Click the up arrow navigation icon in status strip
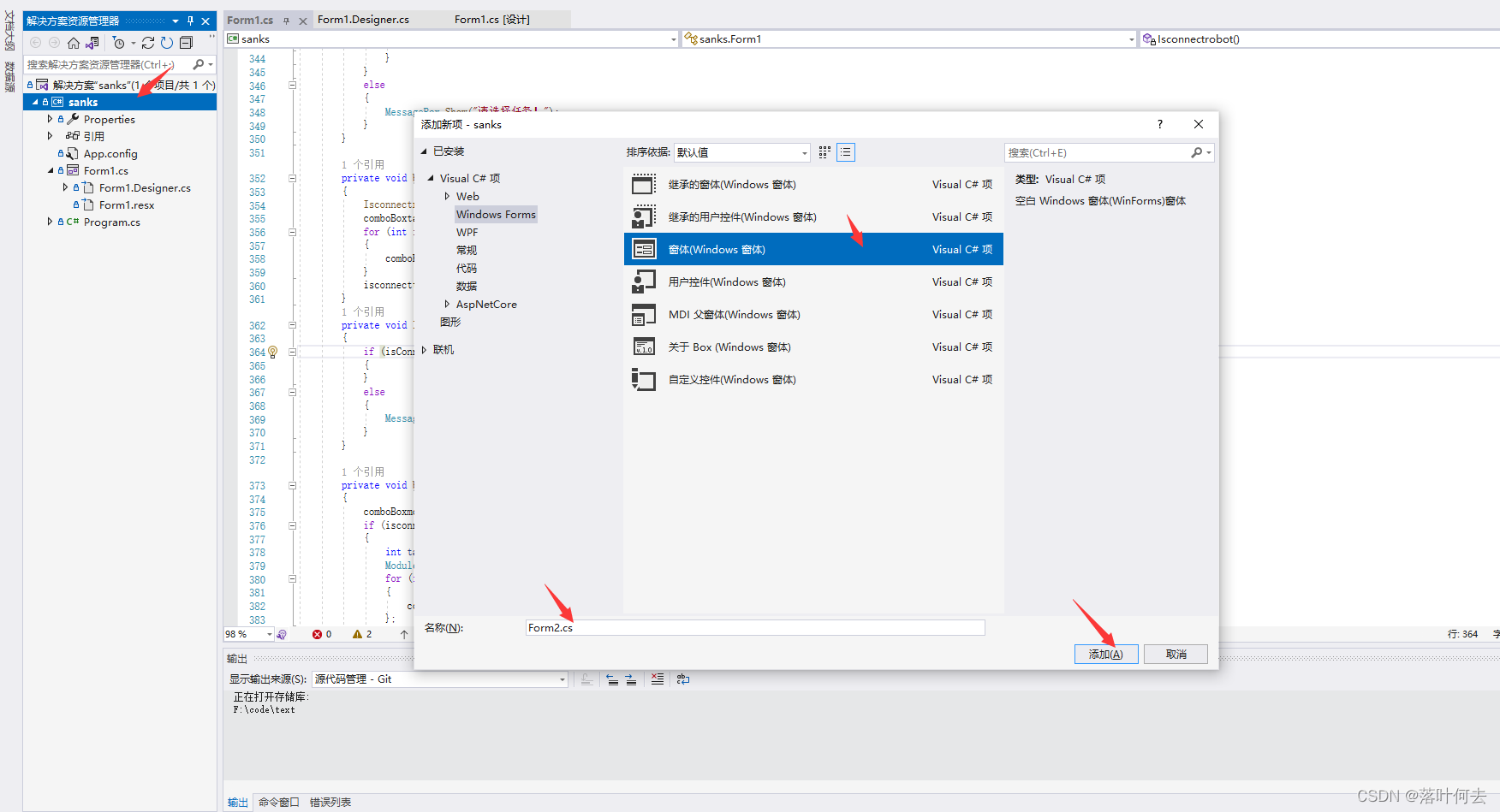The height and width of the screenshot is (812, 1500). tap(404, 634)
